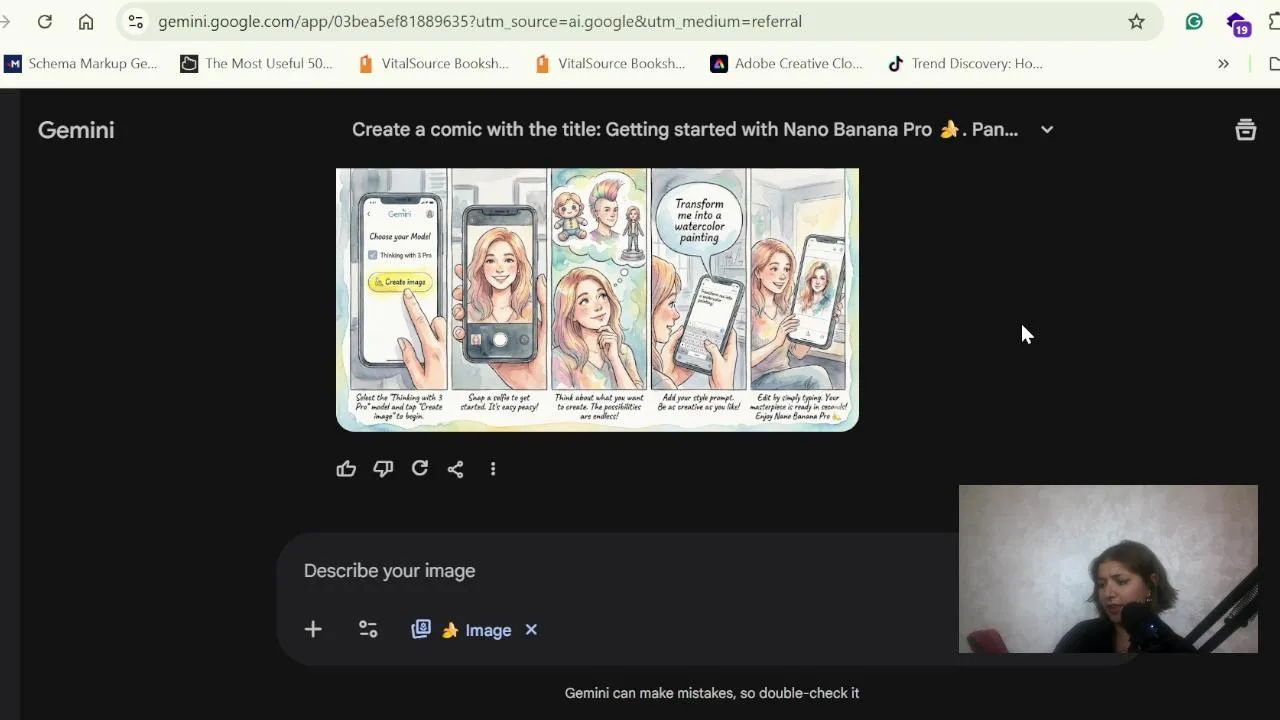1280x720 pixels.
Task: Click the Image tool chip
Action: point(462,630)
